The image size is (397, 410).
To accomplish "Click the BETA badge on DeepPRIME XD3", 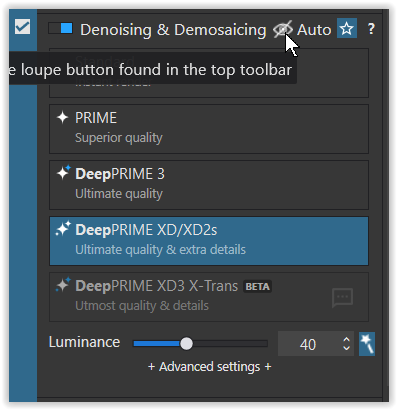I will tap(257, 286).
